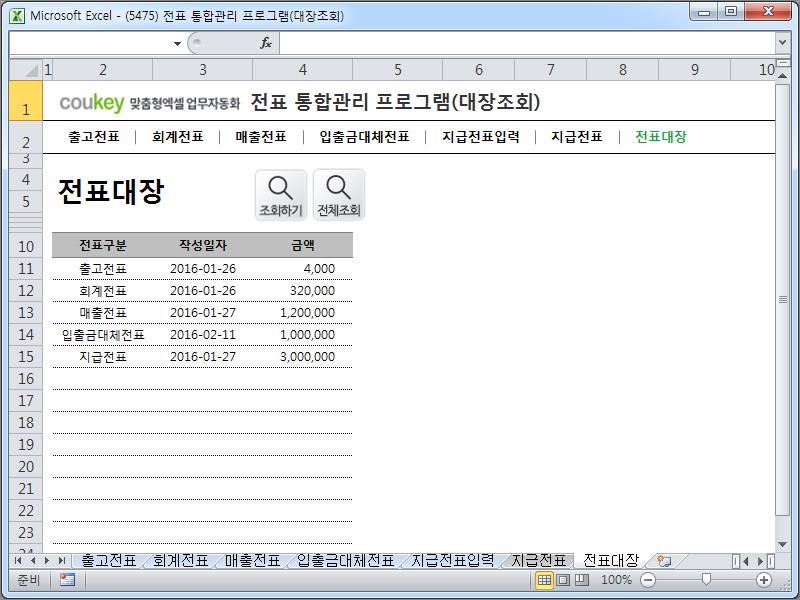Click cell with amount 4,000
This screenshot has height=600, width=800.
303,268
